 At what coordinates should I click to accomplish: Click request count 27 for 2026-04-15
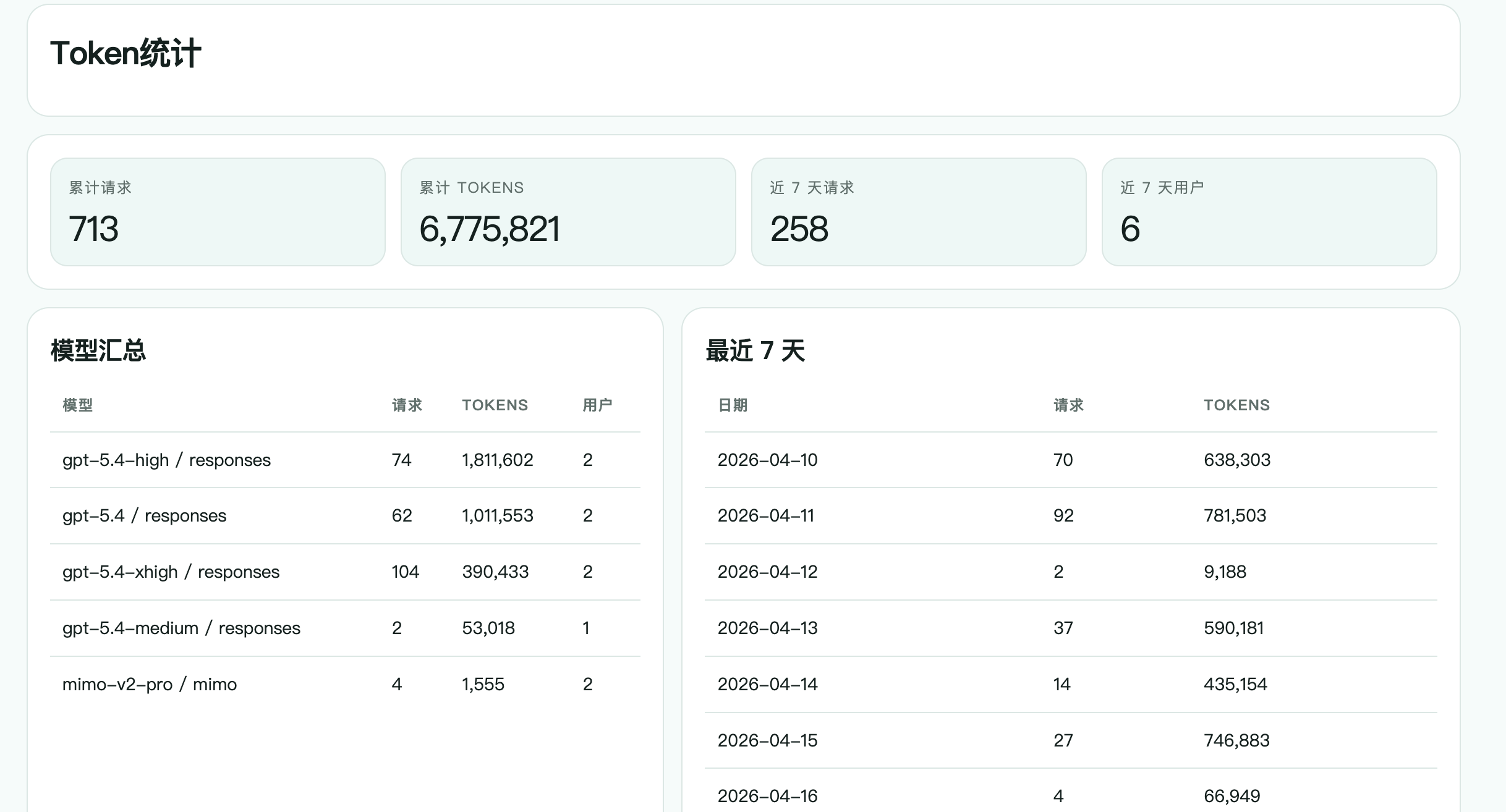(1063, 741)
